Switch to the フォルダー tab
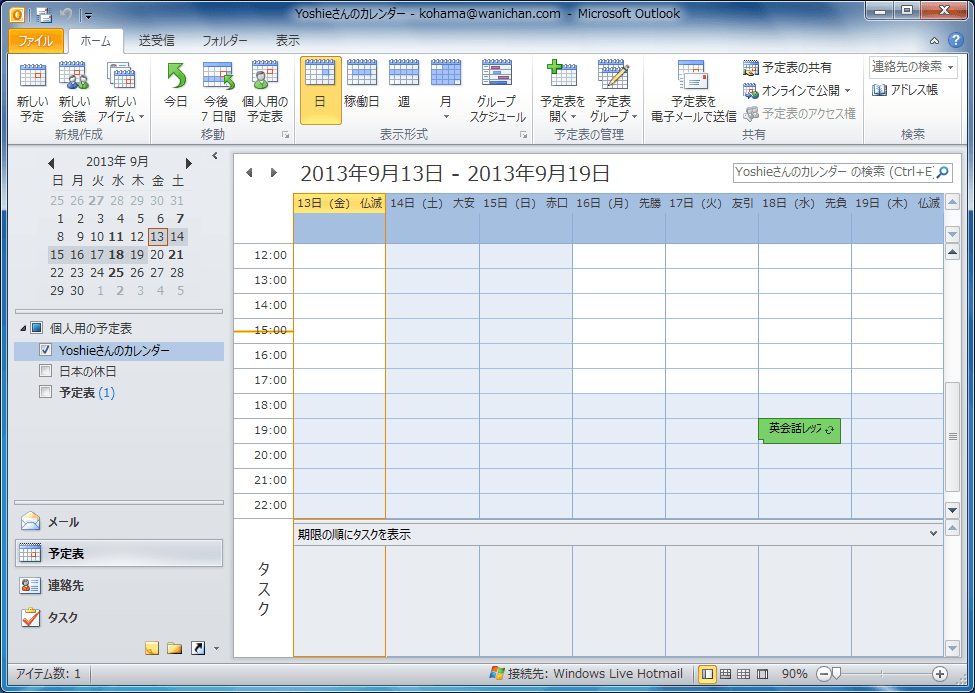Image resolution: width=975 pixels, height=693 pixels. pyautogui.click(x=224, y=41)
